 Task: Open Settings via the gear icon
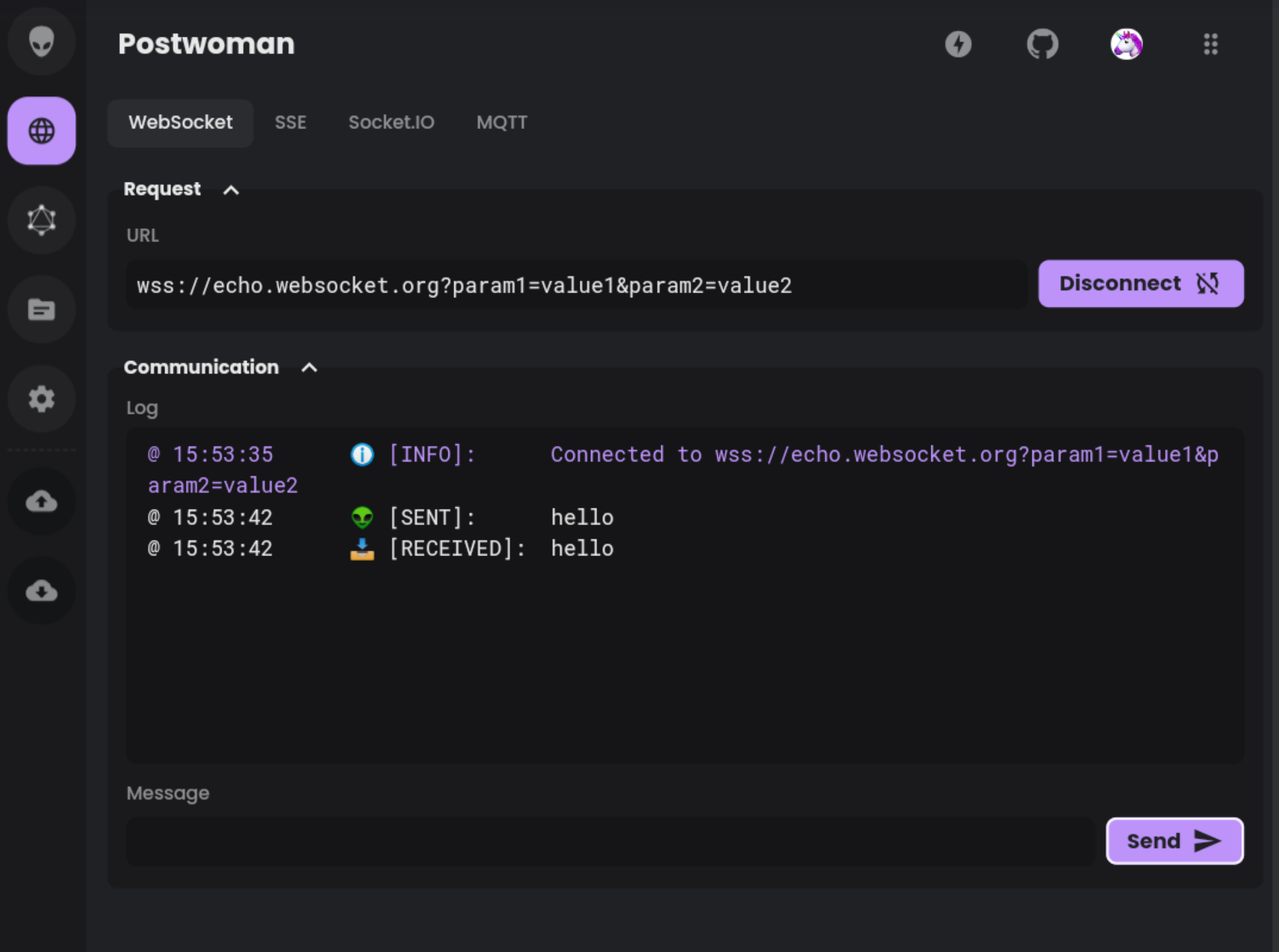pyautogui.click(x=42, y=399)
